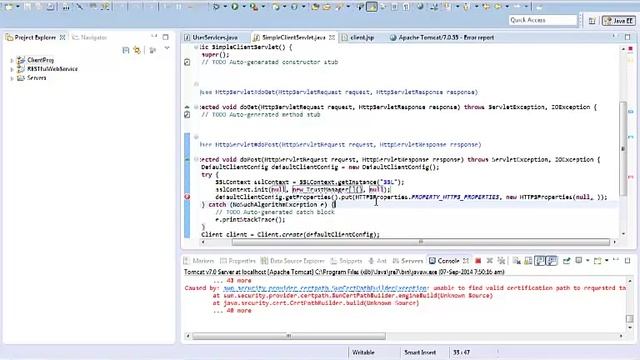
Task: Click 'Smart Insert' status bar entry
Action: pos(420,352)
